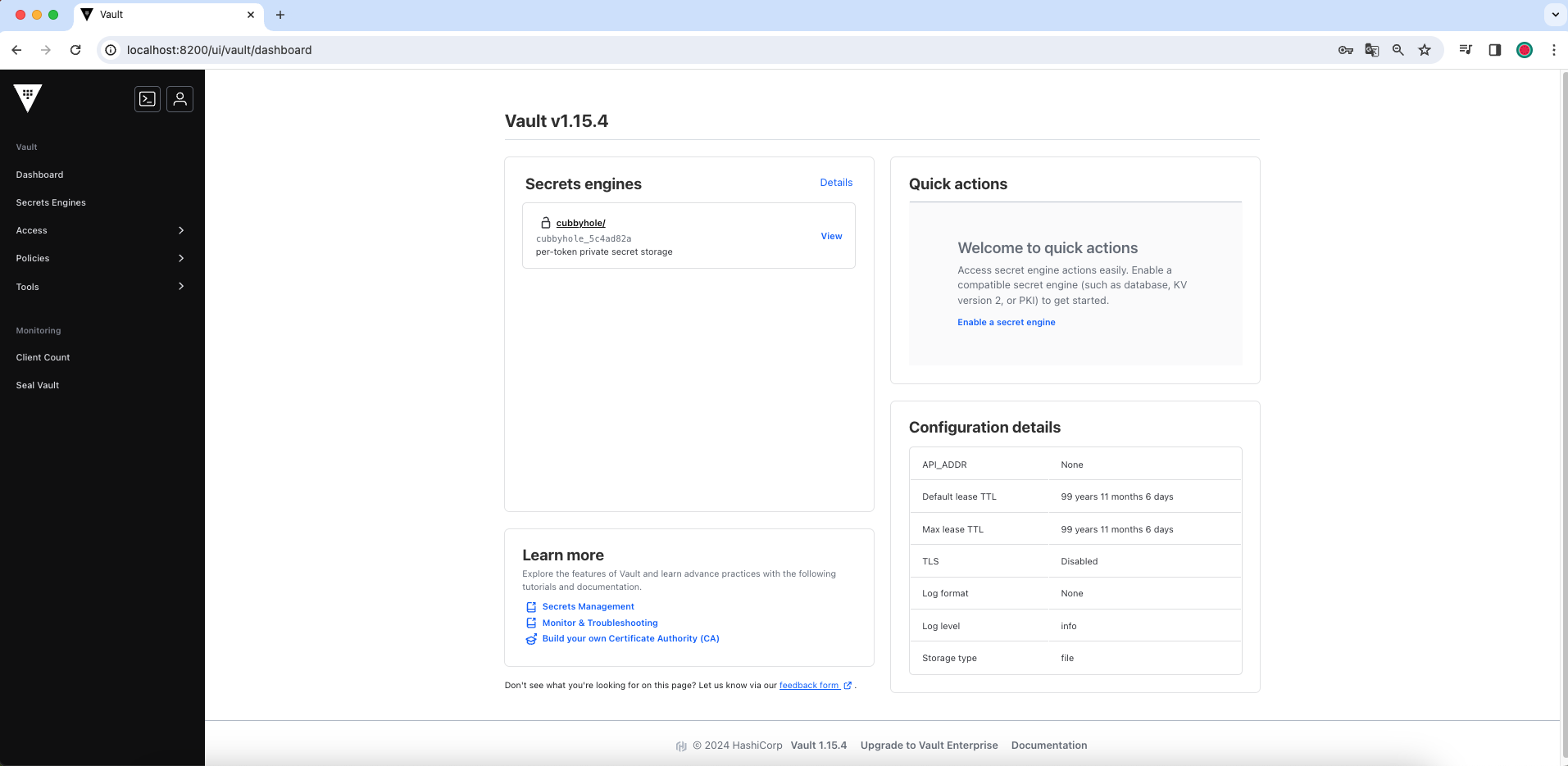Image resolution: width=1568 pixels, height=766 pixels.
Task: Open a new browser tab
Action: [x=280, y=15]
